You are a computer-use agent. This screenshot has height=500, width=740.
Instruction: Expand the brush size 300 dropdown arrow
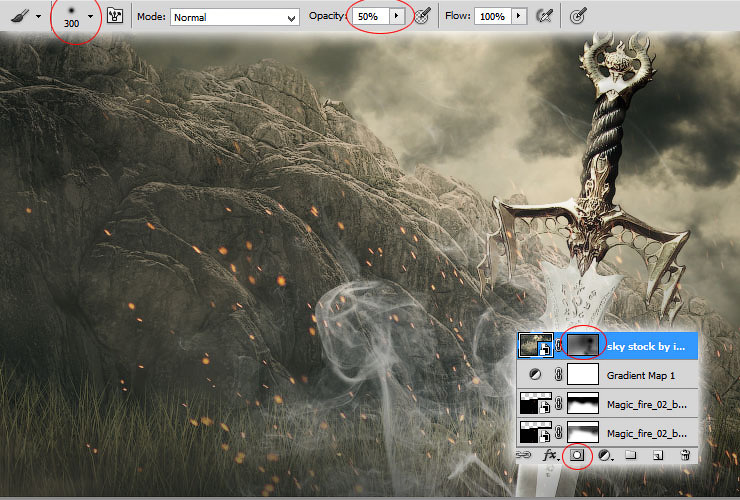pyautogui.click(x=90, y=17)
